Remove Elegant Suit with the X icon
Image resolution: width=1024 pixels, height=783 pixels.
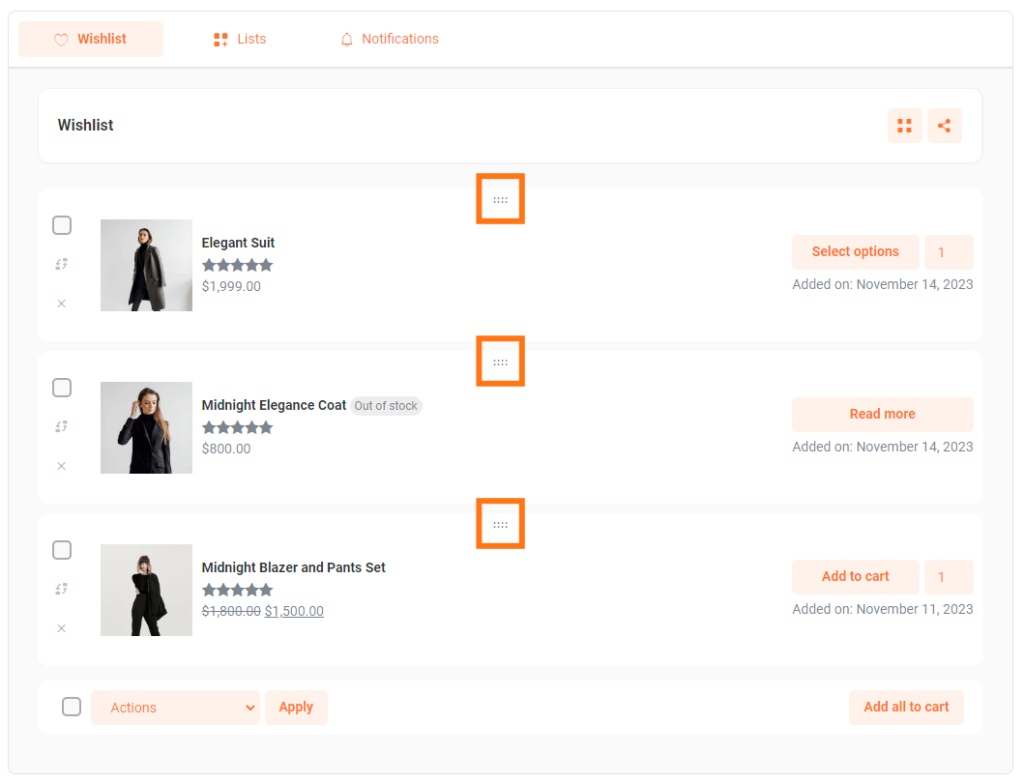61,304
